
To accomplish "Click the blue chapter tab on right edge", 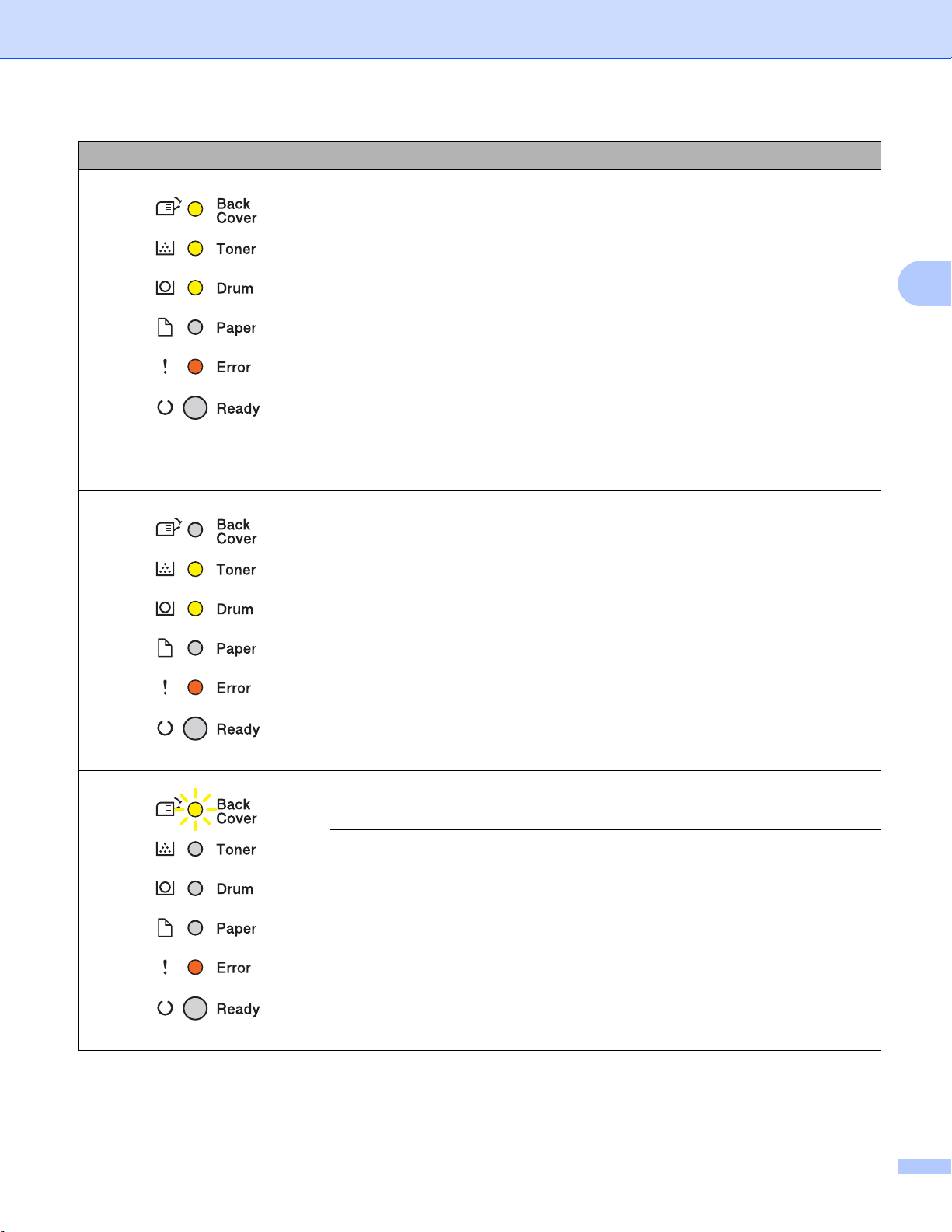I will 925,284.
